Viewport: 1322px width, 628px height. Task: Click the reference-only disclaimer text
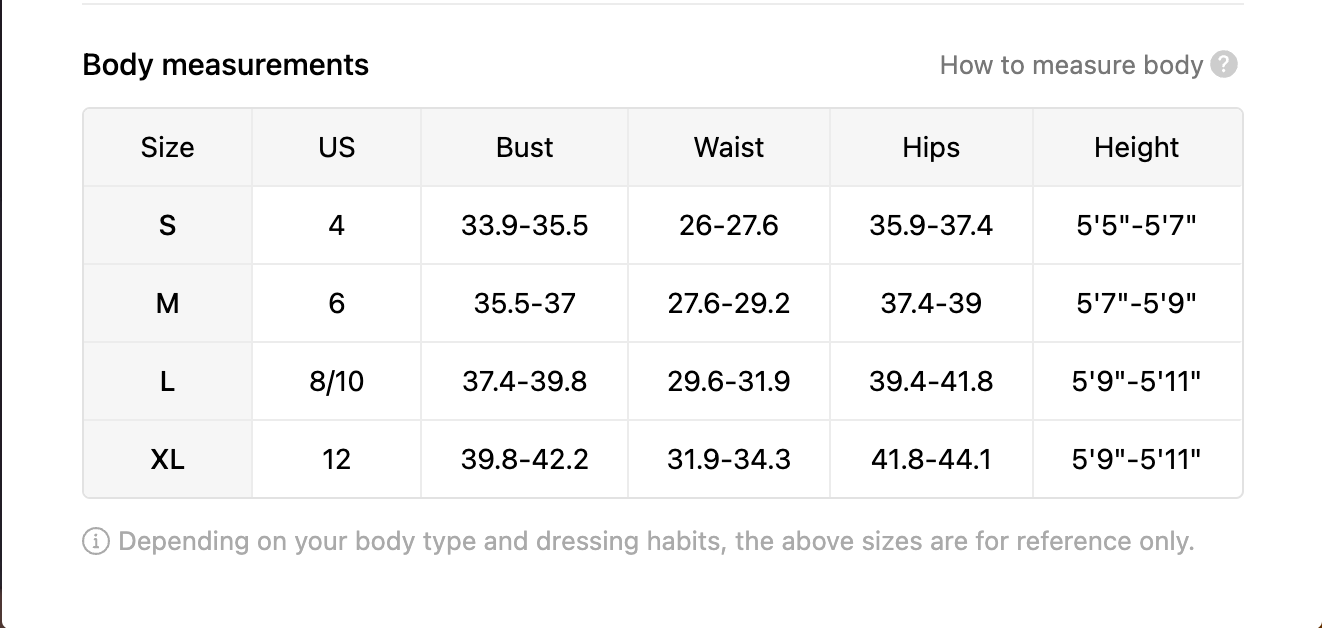[656, 542]
